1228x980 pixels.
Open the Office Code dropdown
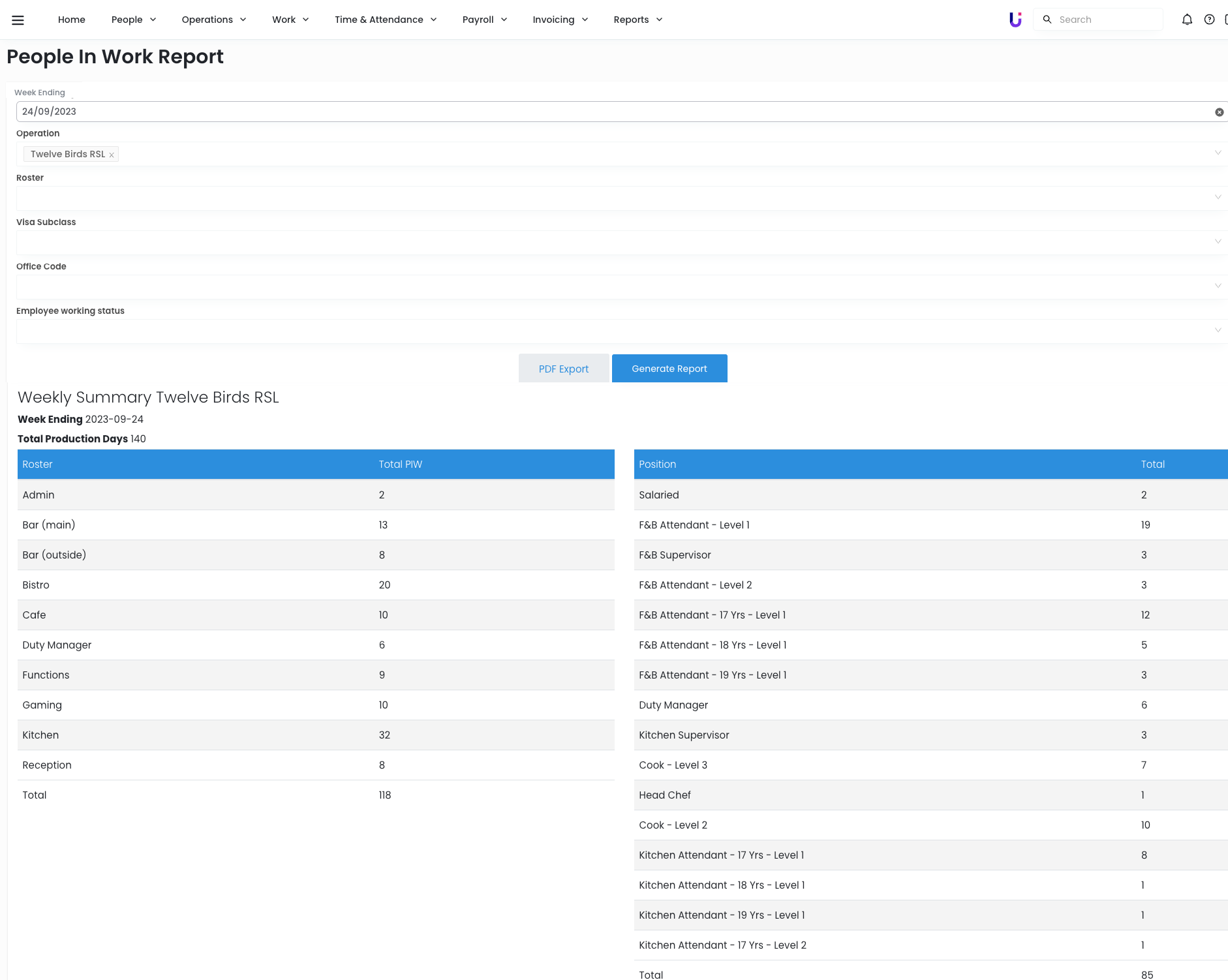(x=620, y=286)
